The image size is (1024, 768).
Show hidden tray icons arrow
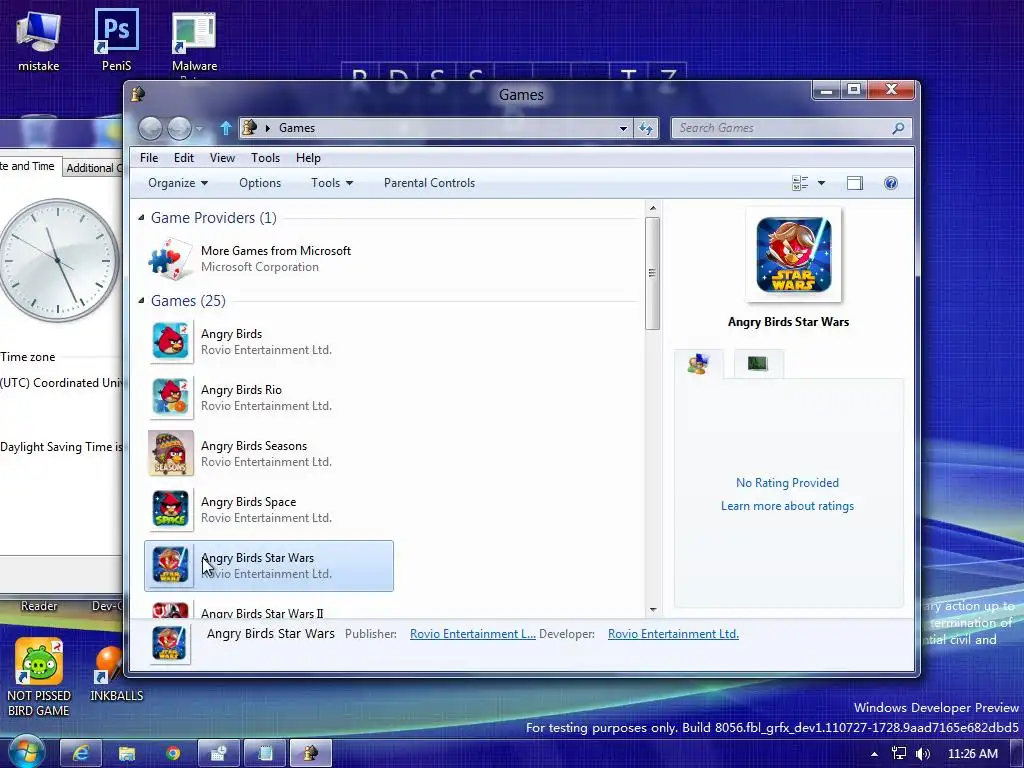tap(874, 754)
